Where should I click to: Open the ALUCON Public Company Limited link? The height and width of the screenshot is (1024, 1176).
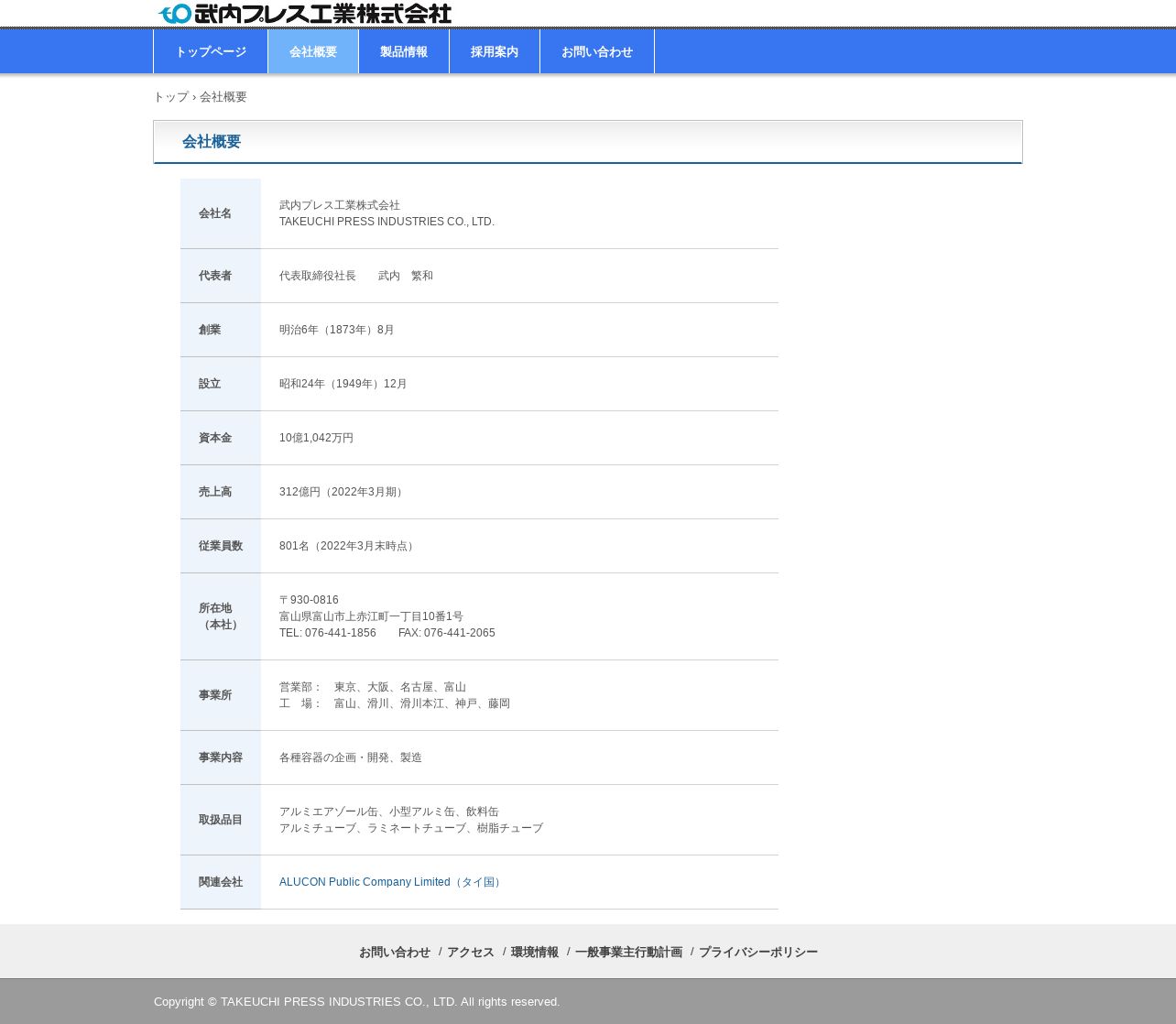point(392,882)
